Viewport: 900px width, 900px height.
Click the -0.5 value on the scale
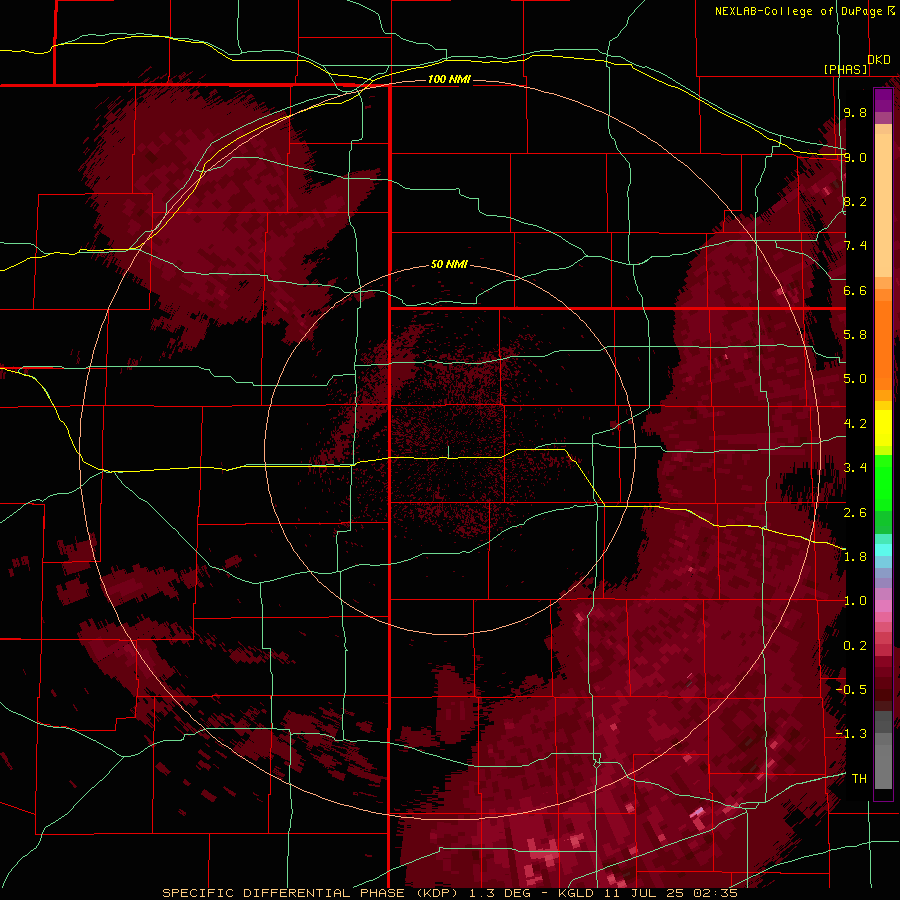click(851, 690)
